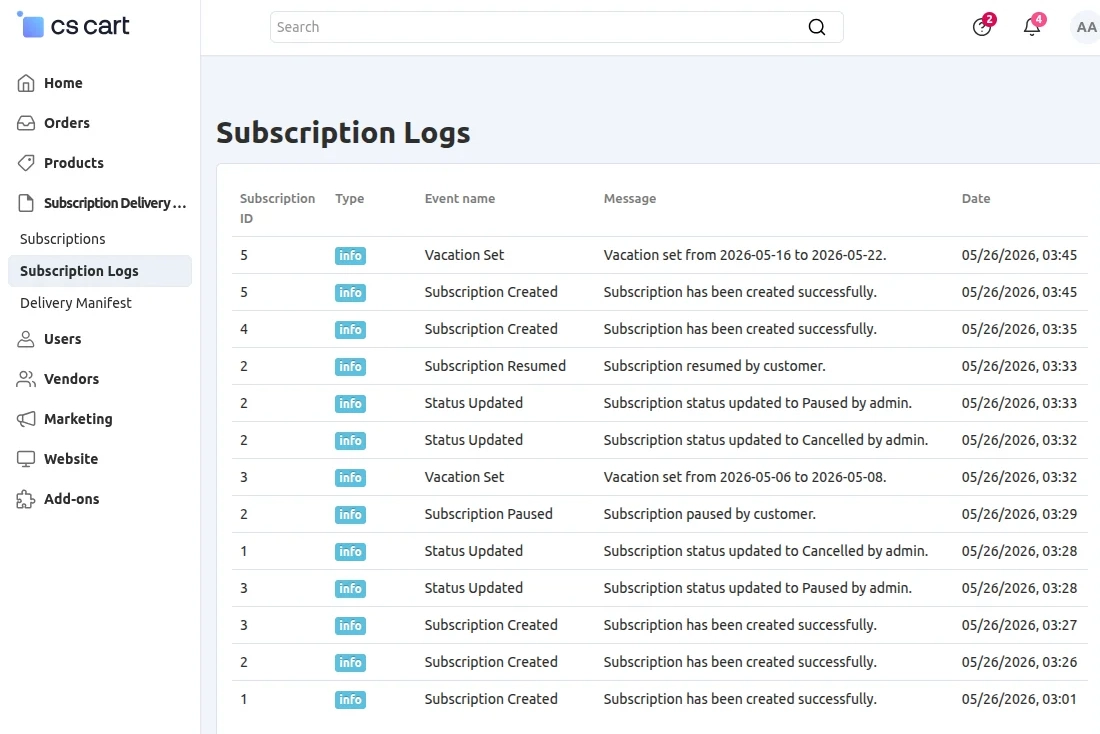The height and width of the screenshot is (734, 1100).
Task: Click 'Subscription paused by customer.' message
Action: pos(709,514)
